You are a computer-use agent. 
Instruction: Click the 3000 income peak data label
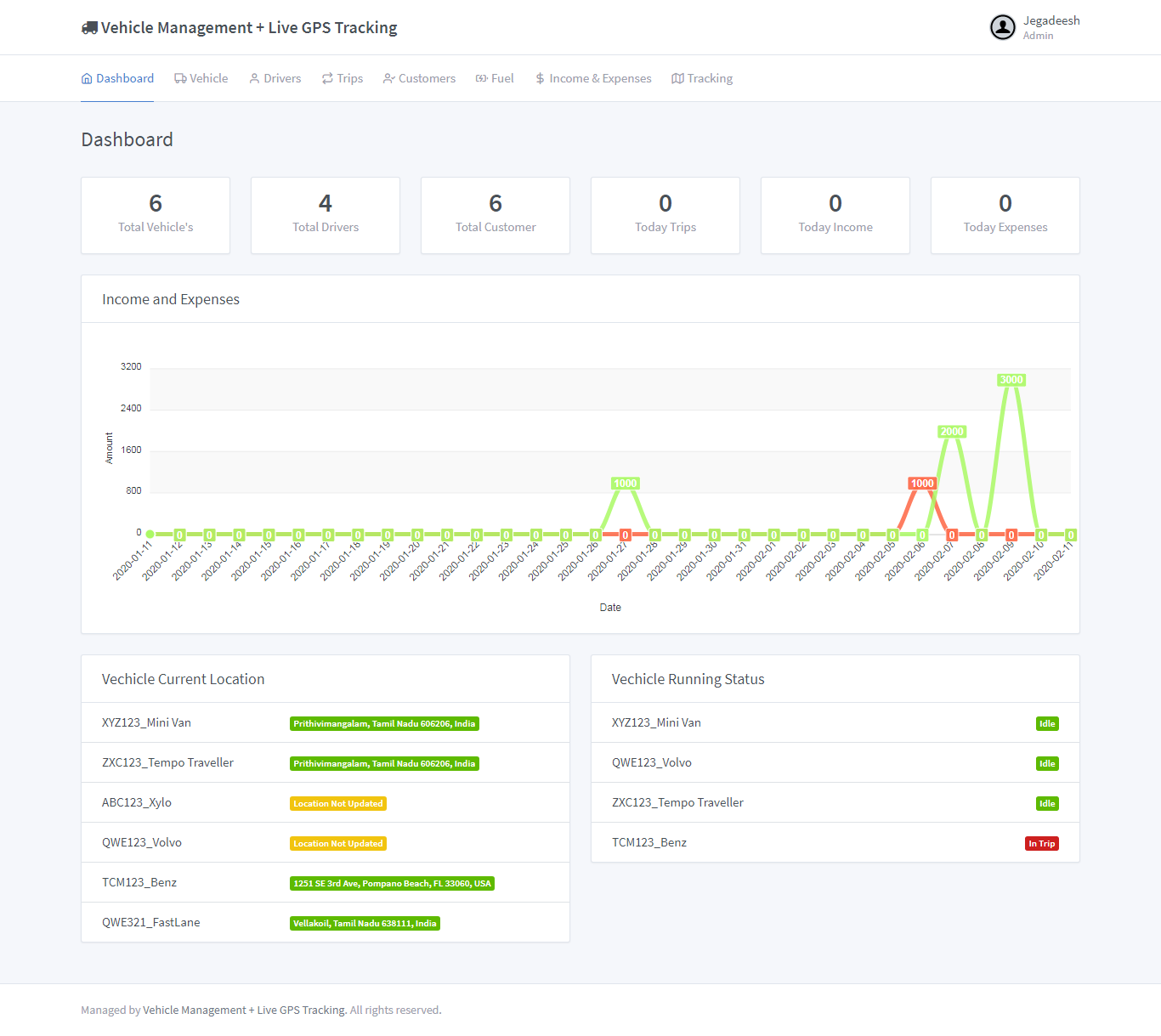1011,380
